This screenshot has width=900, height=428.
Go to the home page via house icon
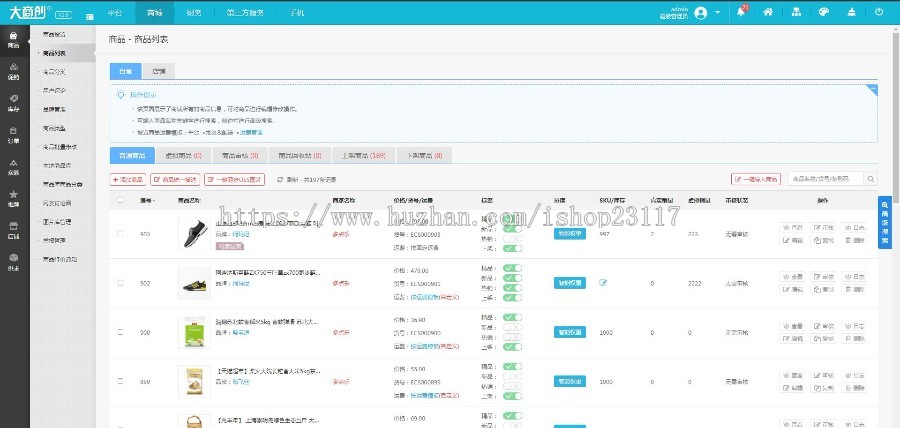tap(768, 11)
